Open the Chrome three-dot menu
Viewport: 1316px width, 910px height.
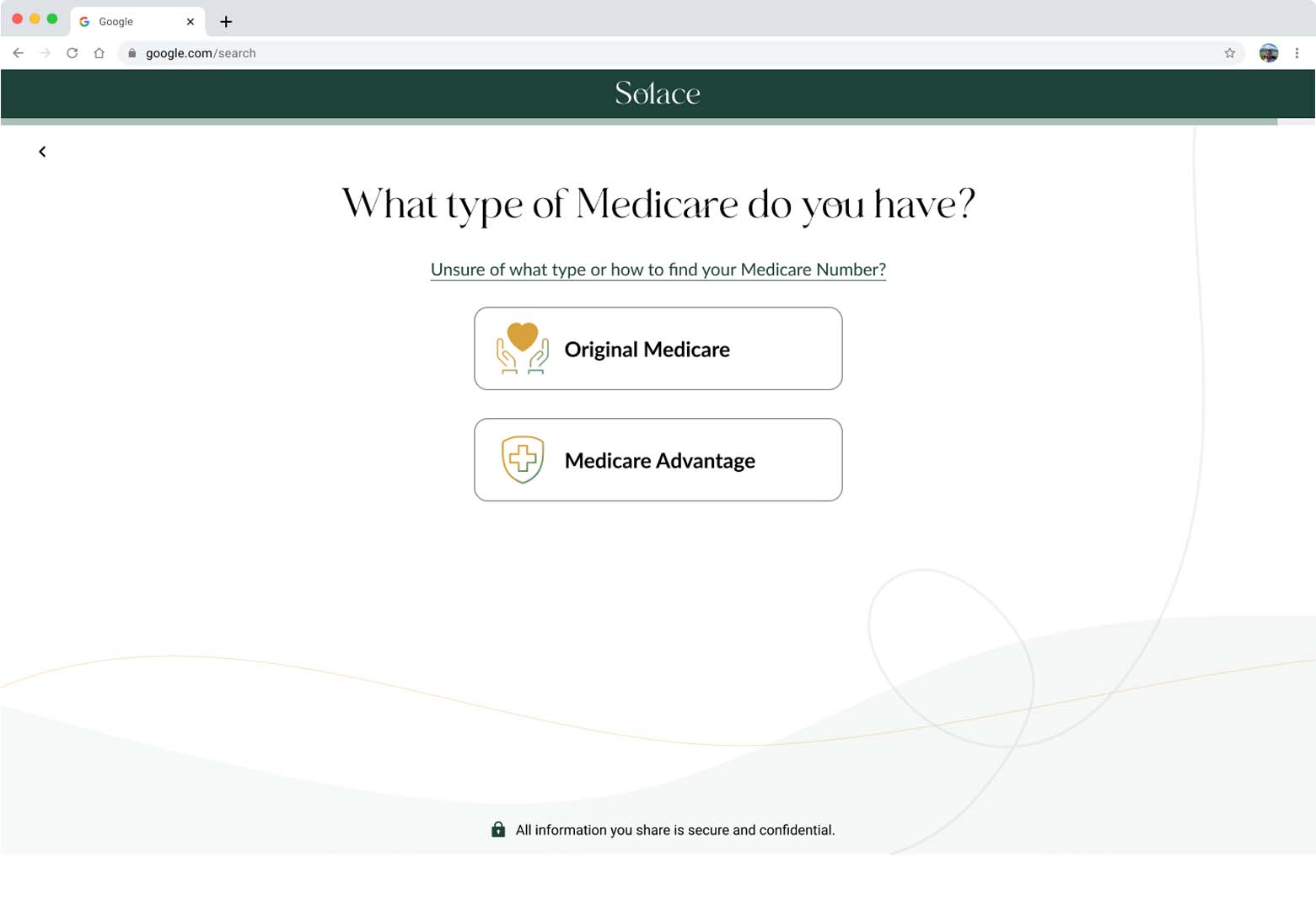[x=1297, y=53]
